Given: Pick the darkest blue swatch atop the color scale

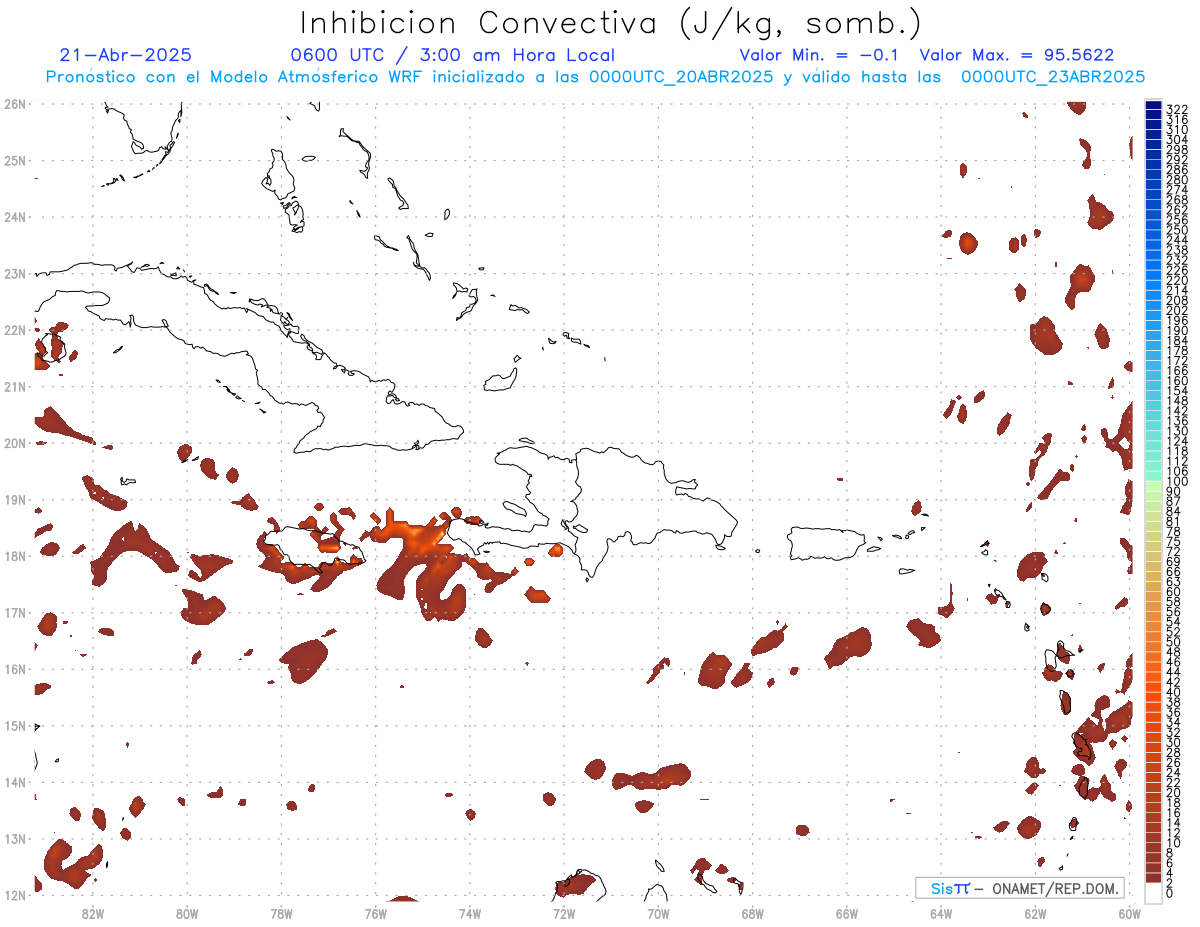Looking at the screenshot, I should coord(1153,105).
